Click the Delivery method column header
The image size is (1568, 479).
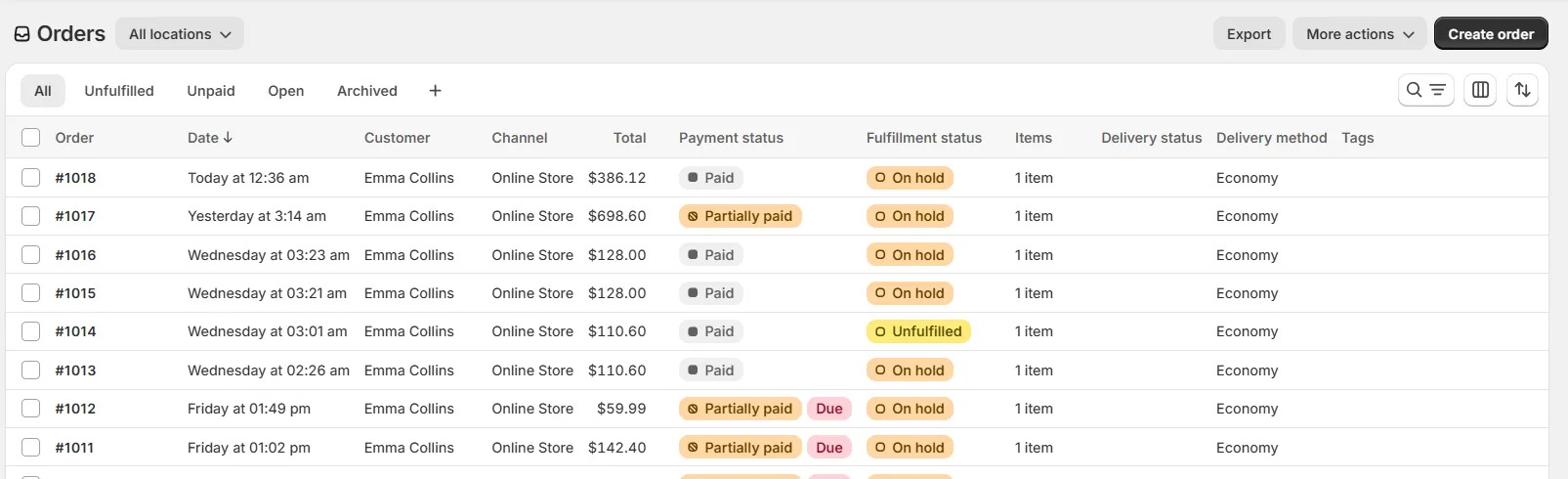[x=1272, y=138]
